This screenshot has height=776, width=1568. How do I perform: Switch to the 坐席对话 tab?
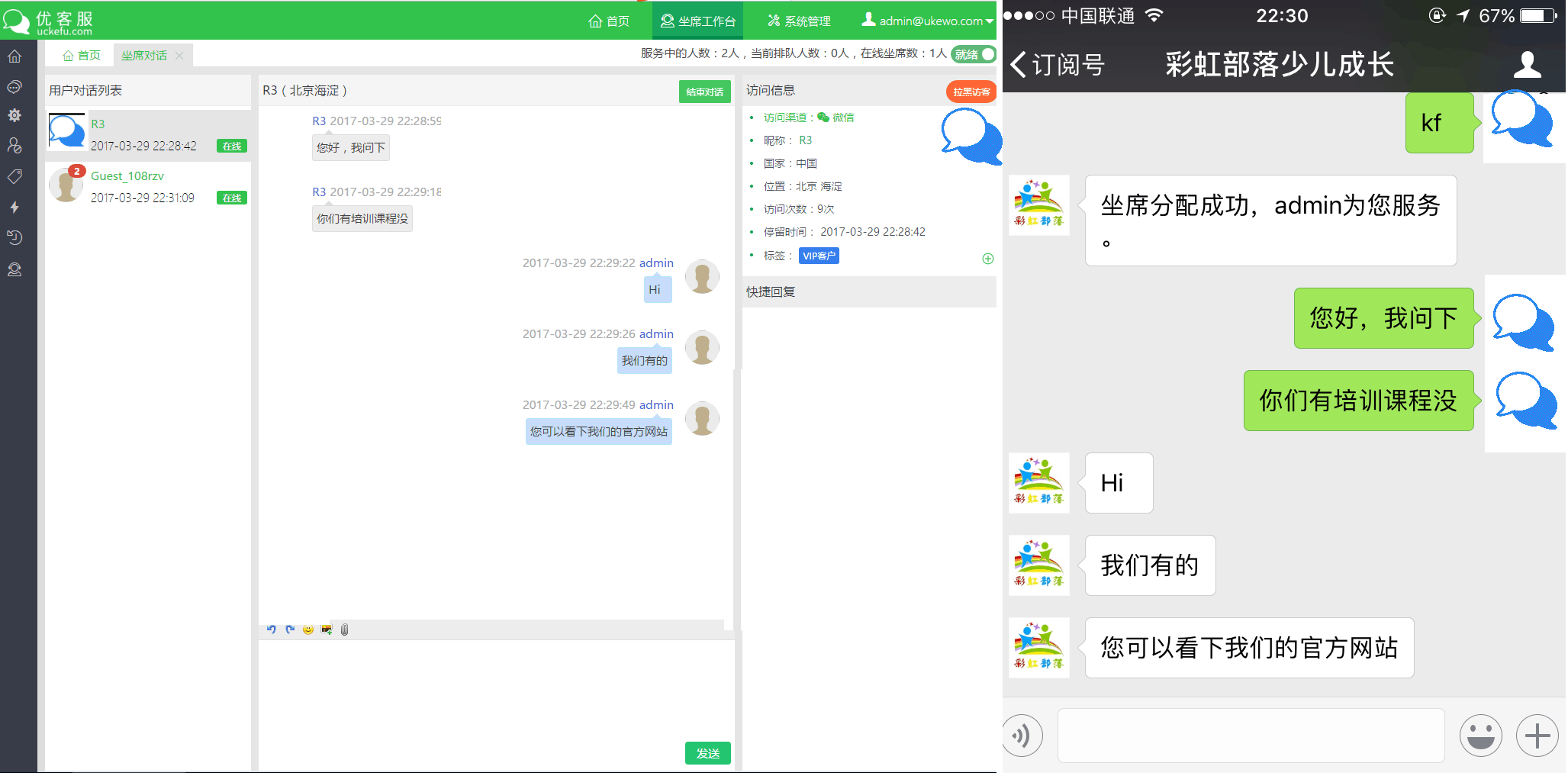coord(144,56)
